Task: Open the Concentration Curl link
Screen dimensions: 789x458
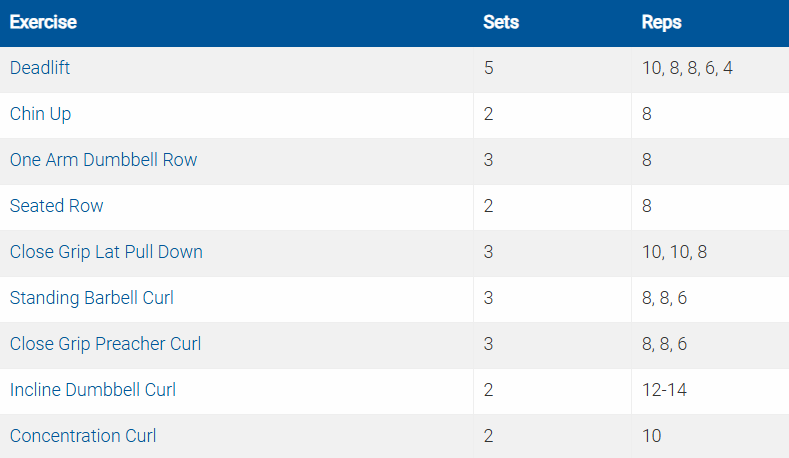Action: pos(83,437)
